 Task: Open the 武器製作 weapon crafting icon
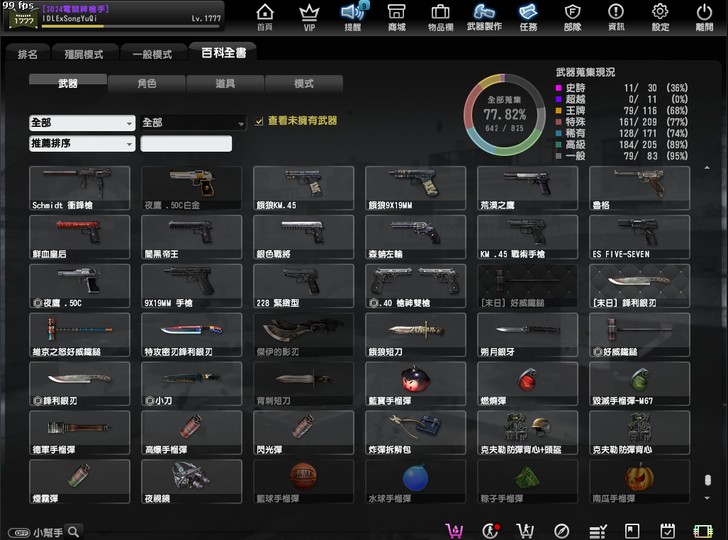point(484,17)
